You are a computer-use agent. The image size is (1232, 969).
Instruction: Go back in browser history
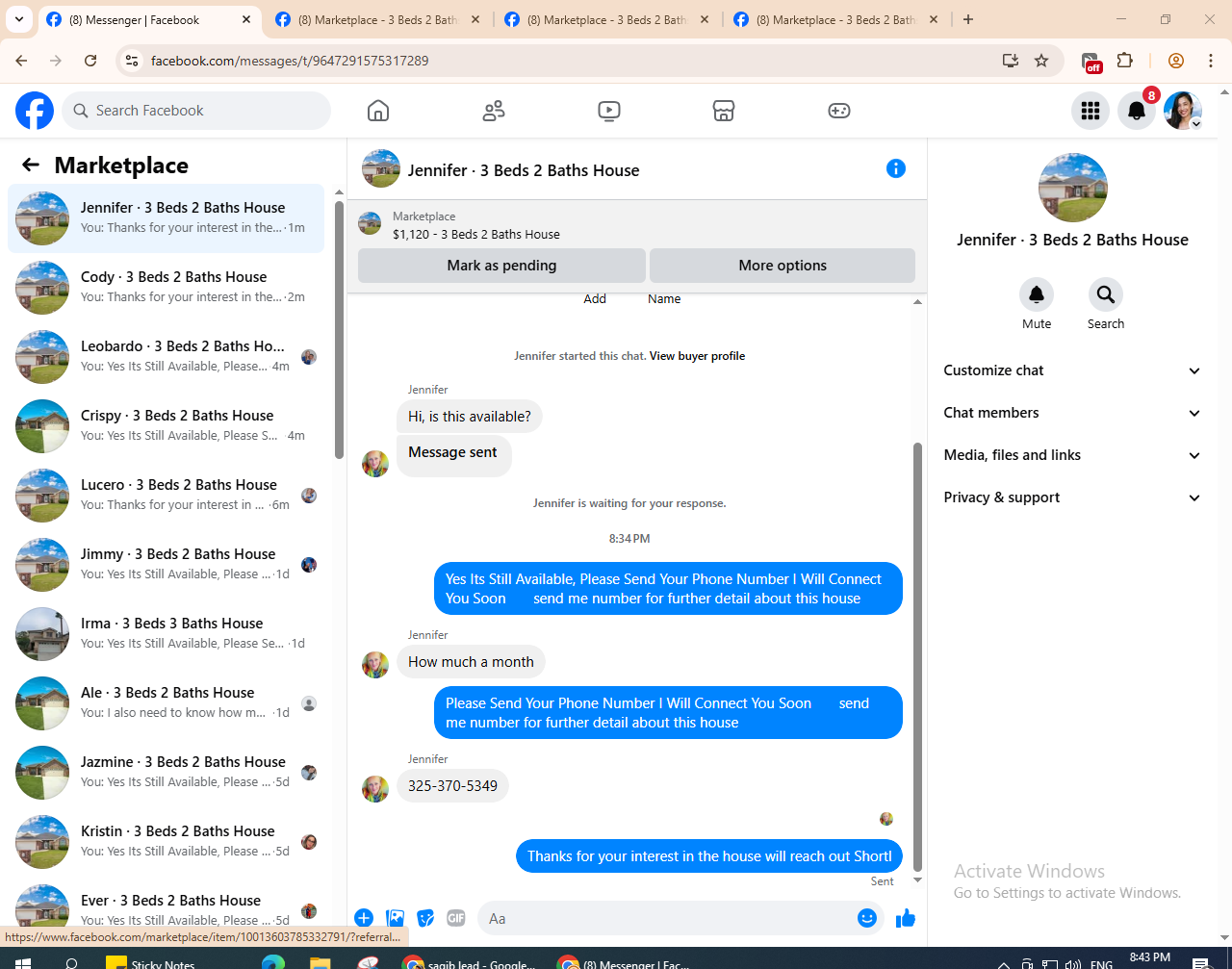(21, 61)
